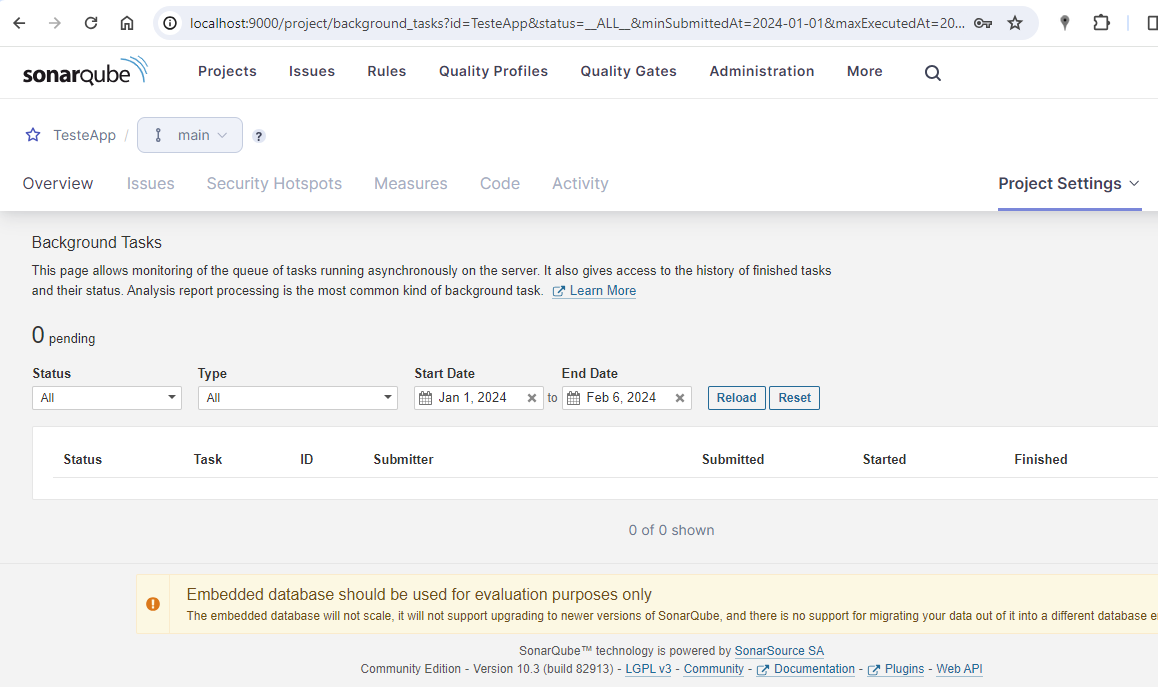Go to browser home icon
This screenshot has height=687, width=1158.
coord(127,23)
